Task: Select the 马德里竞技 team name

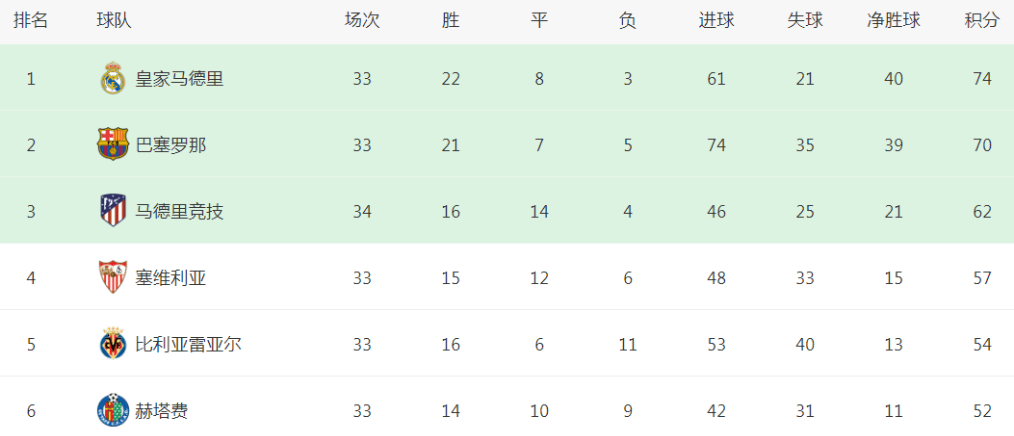Action: [x=180, y=212]
